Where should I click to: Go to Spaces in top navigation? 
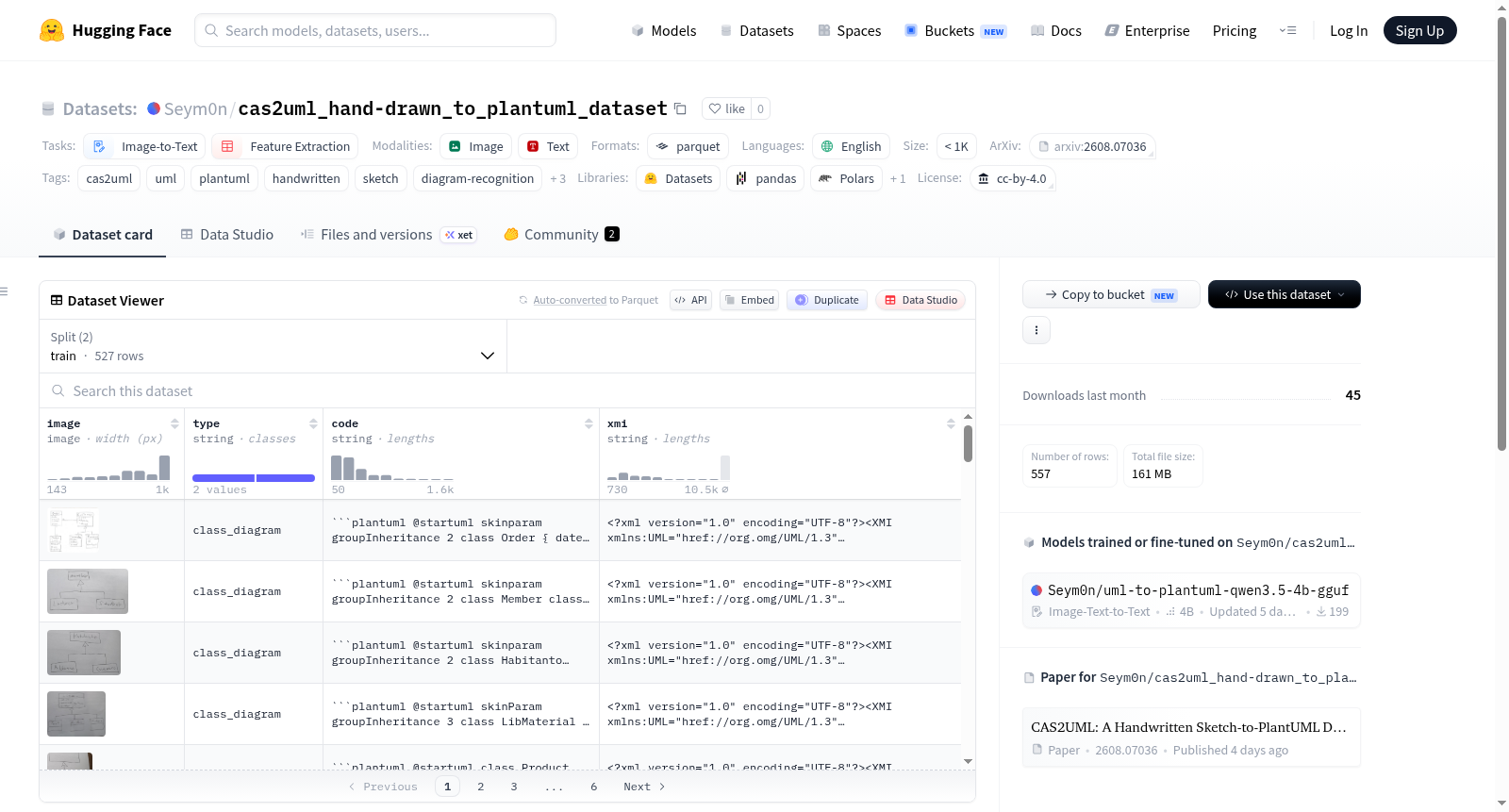click(x=850, y=30)
